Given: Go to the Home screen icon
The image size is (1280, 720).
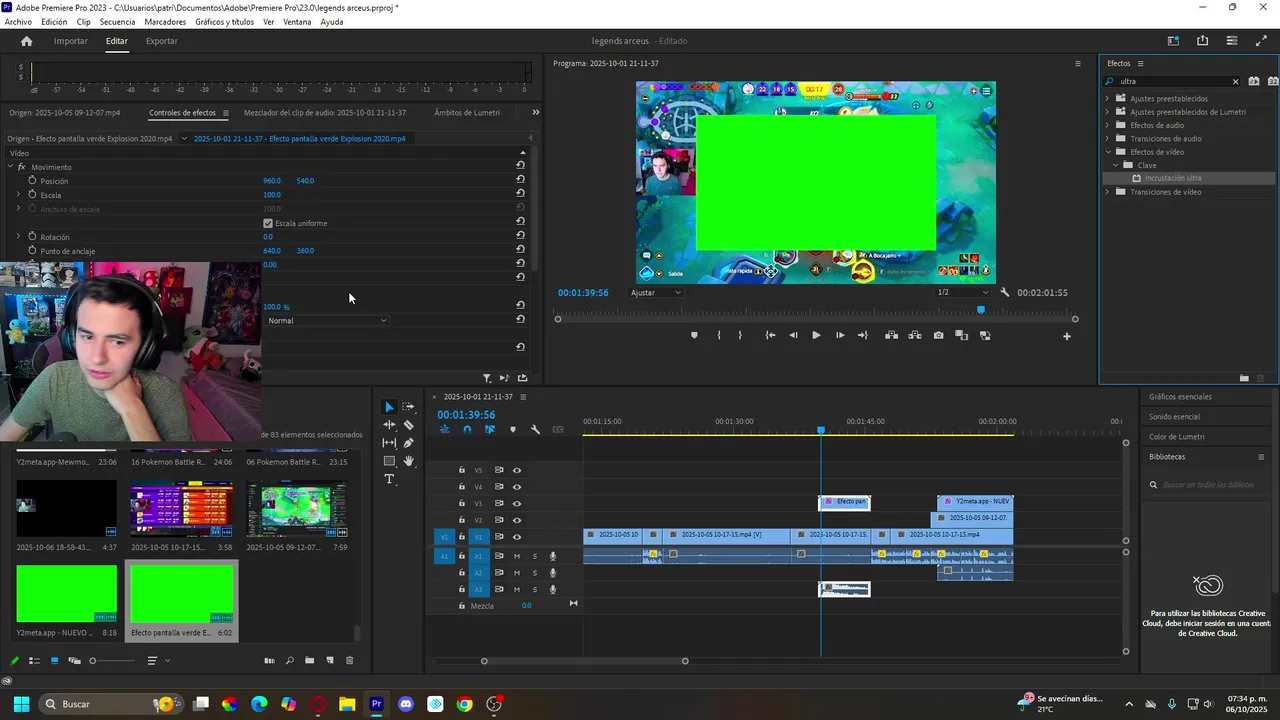Looking at the screenshot, I should 27,41.
